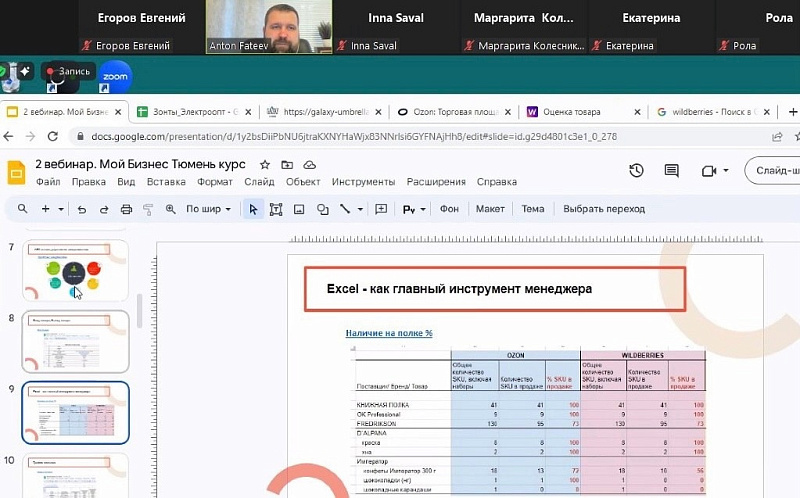The width and height of the screenshot is (800, 498).
Task: Click the move to folder icon
Action: (287, 165)
